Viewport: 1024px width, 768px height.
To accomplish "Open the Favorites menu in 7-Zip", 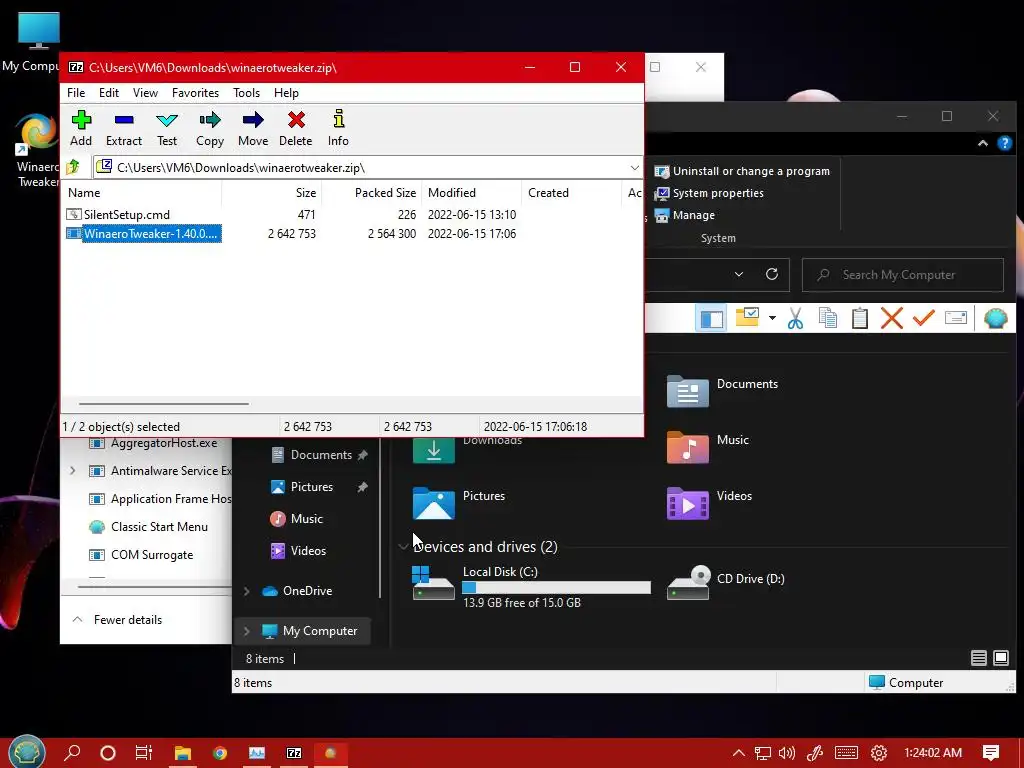I will pyautogui.click(x=195, y=93).
